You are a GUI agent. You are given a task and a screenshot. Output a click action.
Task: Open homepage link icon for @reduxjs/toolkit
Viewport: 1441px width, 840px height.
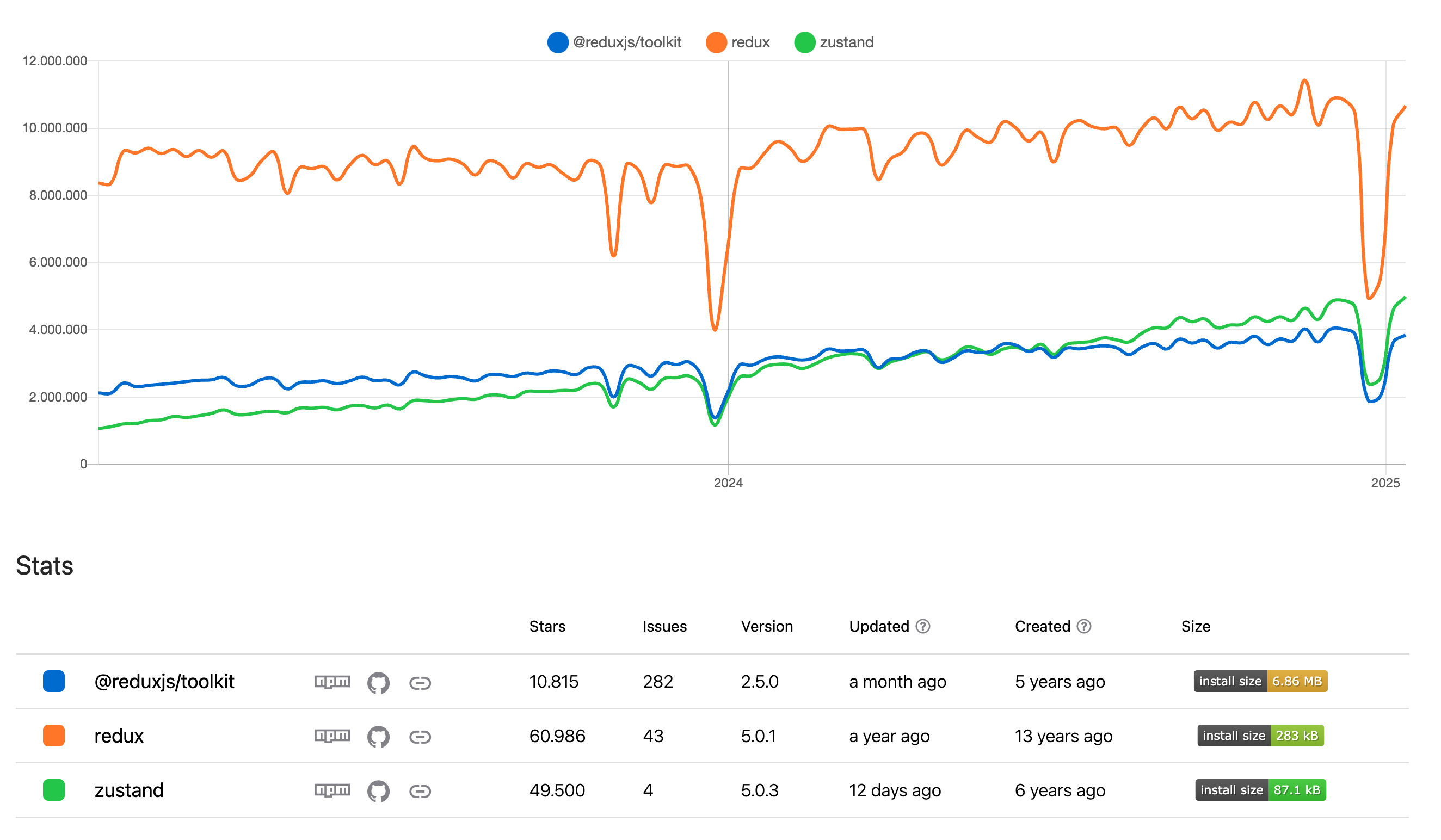click(420, 683)
